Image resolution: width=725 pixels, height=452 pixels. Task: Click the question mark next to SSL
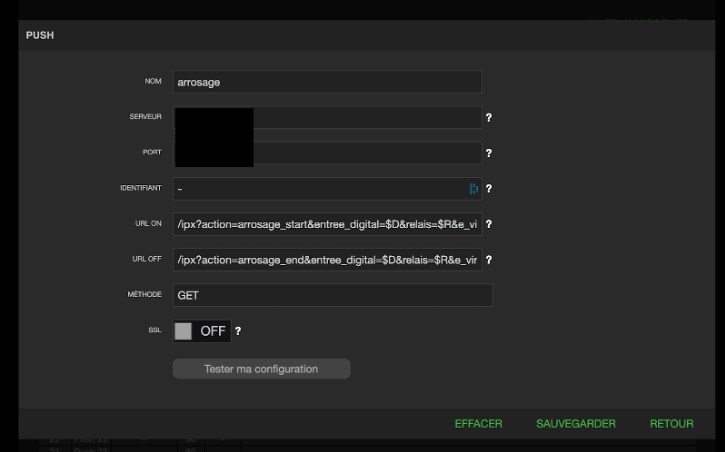[238, 331]
